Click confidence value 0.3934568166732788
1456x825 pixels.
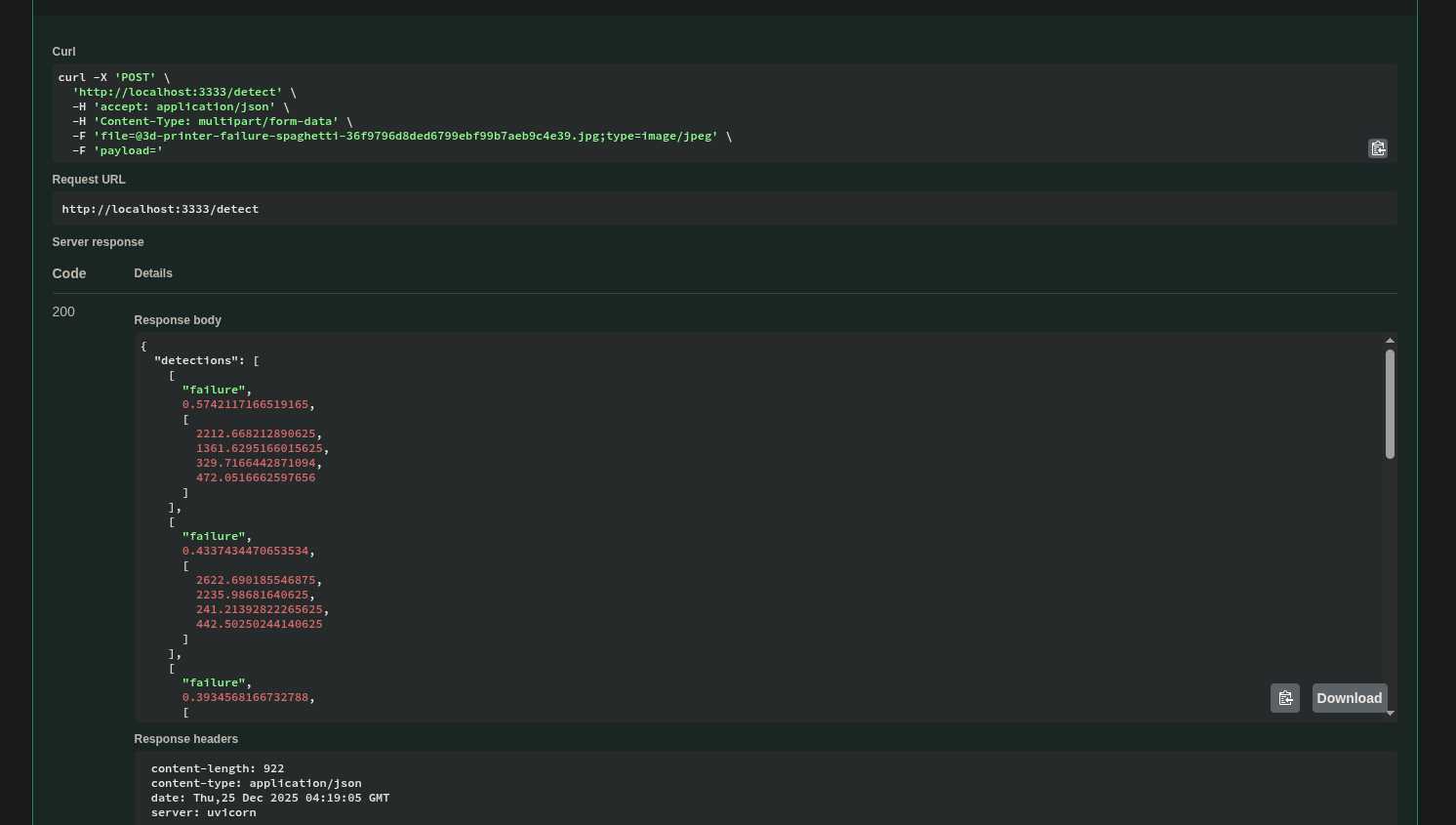click(x=245, y=697)
